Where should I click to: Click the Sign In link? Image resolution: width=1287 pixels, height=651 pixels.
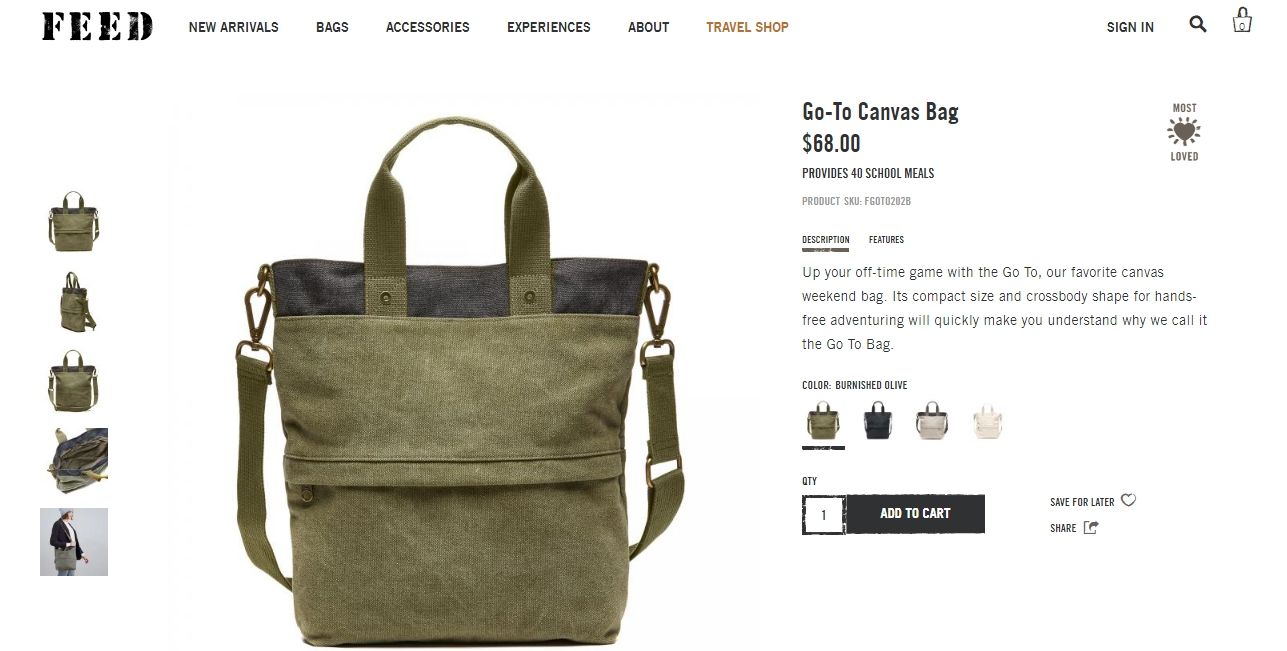tap(1130, 27)
